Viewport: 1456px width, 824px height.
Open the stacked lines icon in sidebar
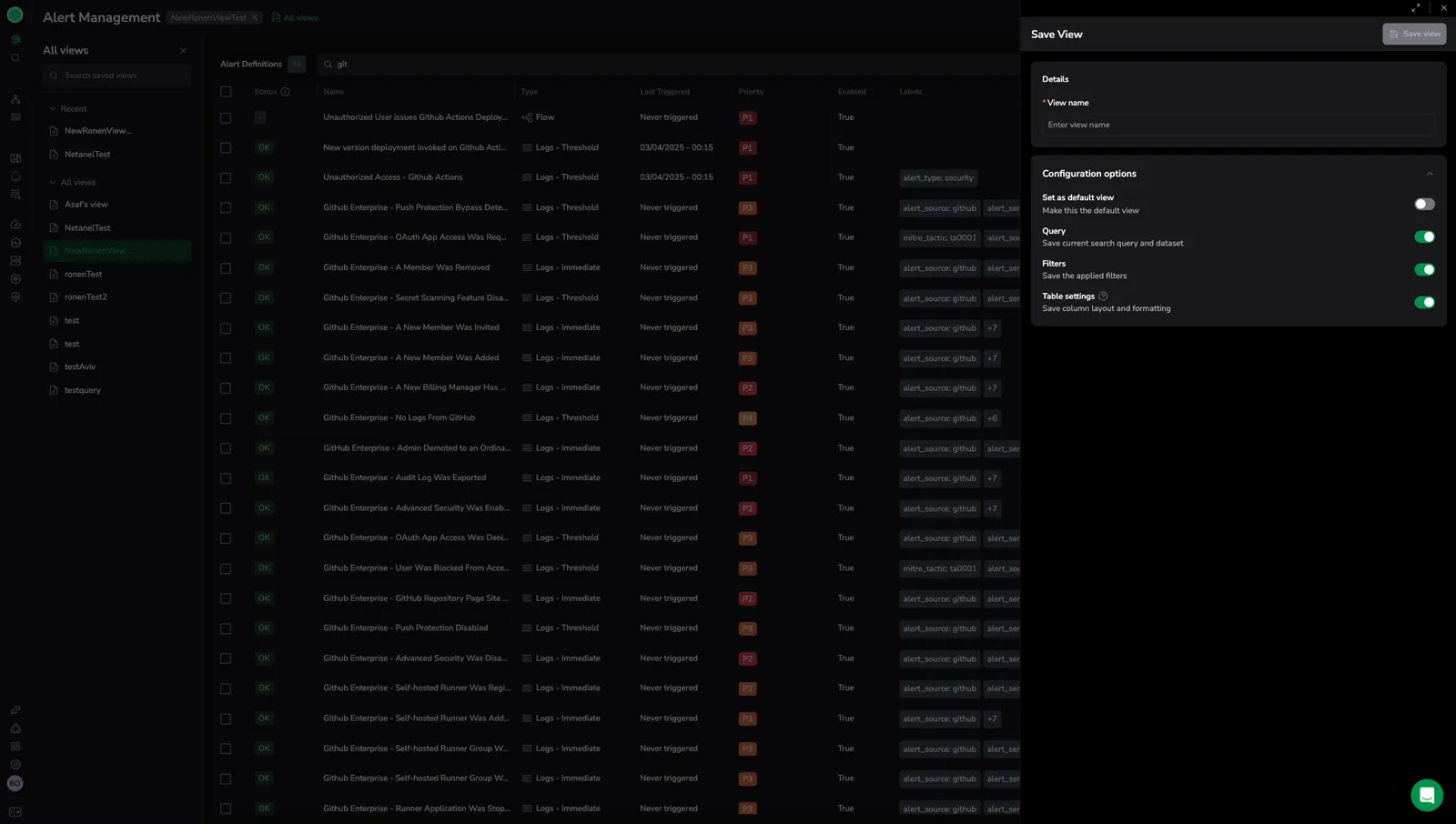tap(15, 117)
